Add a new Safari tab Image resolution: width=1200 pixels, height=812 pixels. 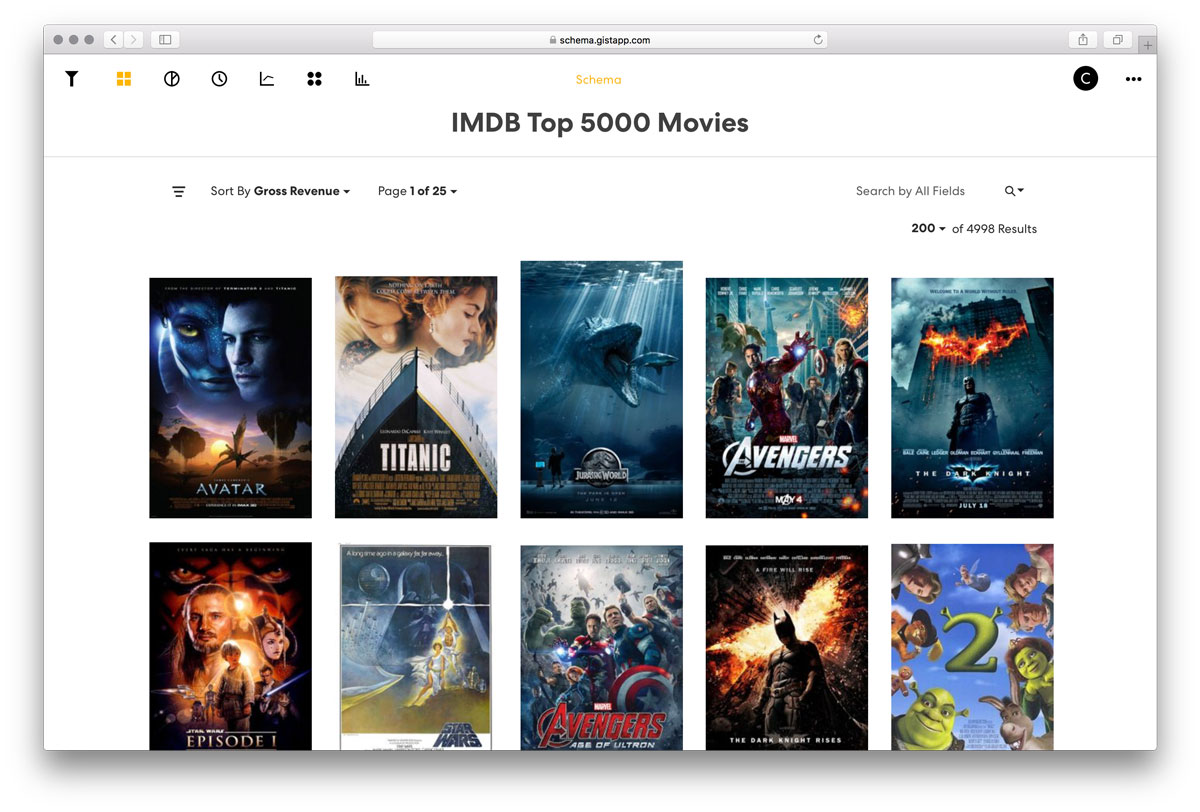point(1147,45)
